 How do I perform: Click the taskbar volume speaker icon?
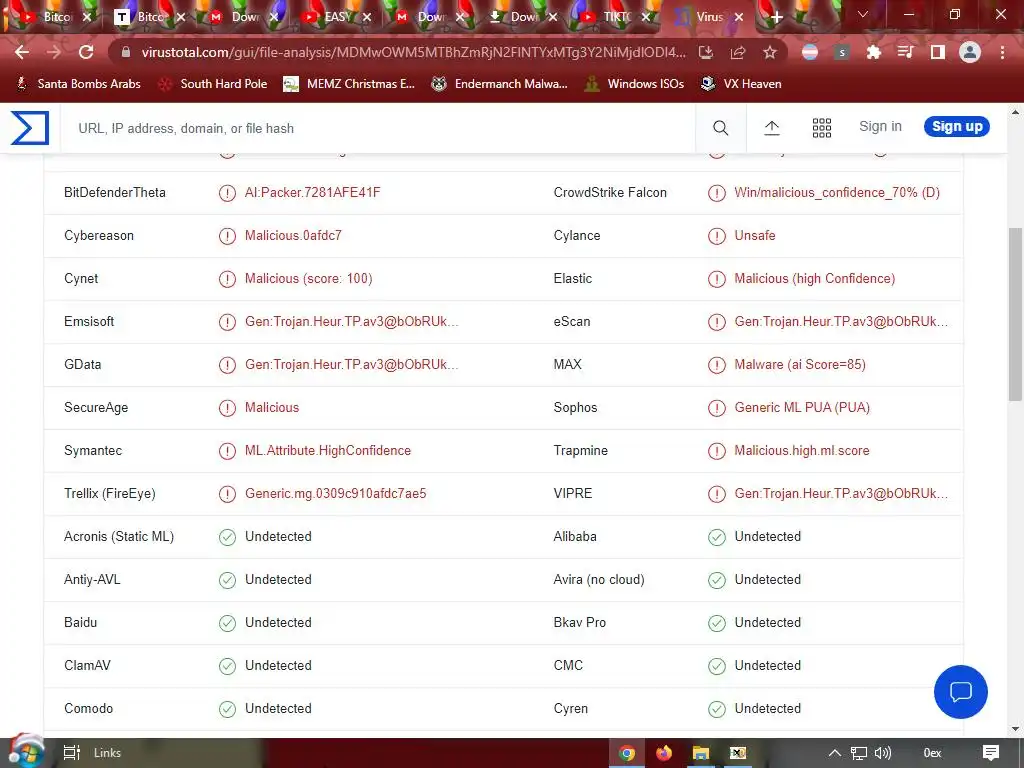(882, 753)
